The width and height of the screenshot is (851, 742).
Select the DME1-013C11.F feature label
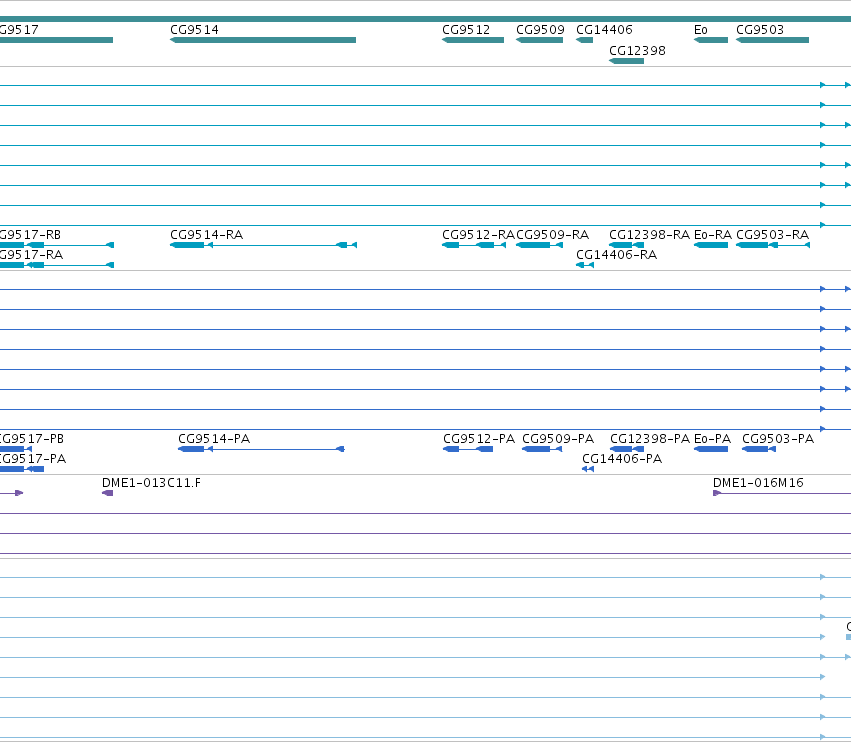tap(151, 483)
